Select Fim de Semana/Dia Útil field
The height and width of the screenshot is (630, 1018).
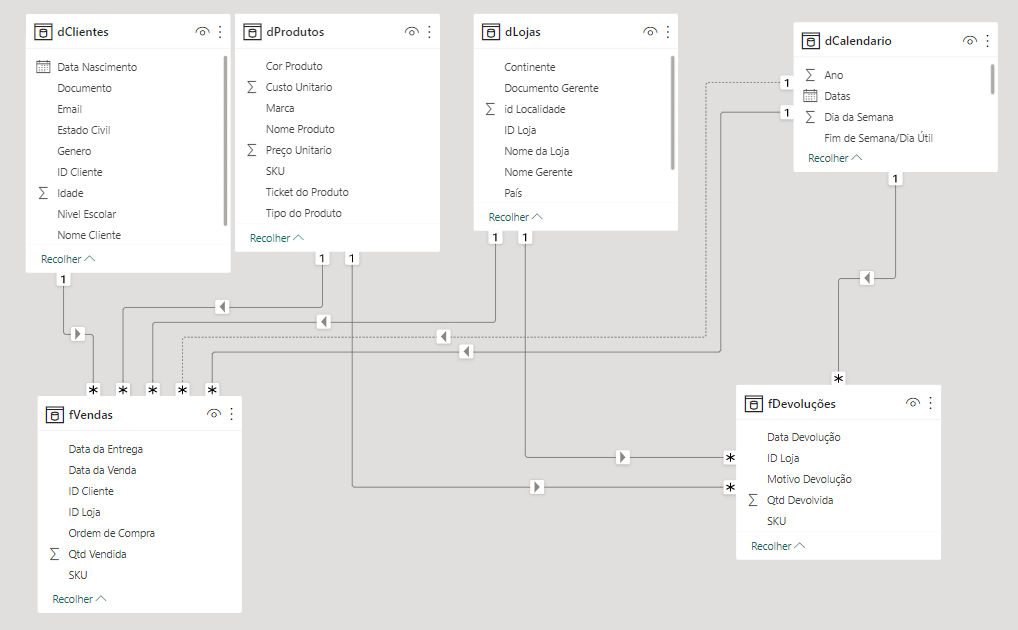[x=878, y=138]
